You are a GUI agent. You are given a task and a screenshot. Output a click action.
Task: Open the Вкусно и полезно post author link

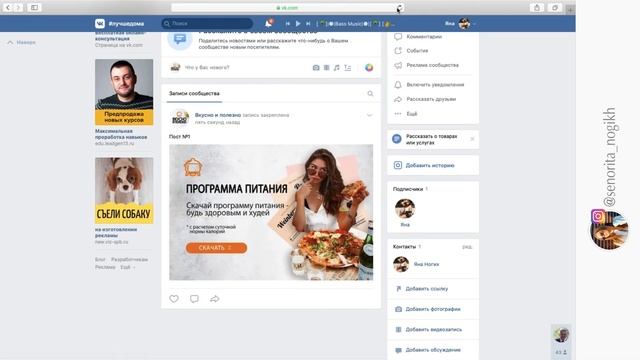coord(218,115)
